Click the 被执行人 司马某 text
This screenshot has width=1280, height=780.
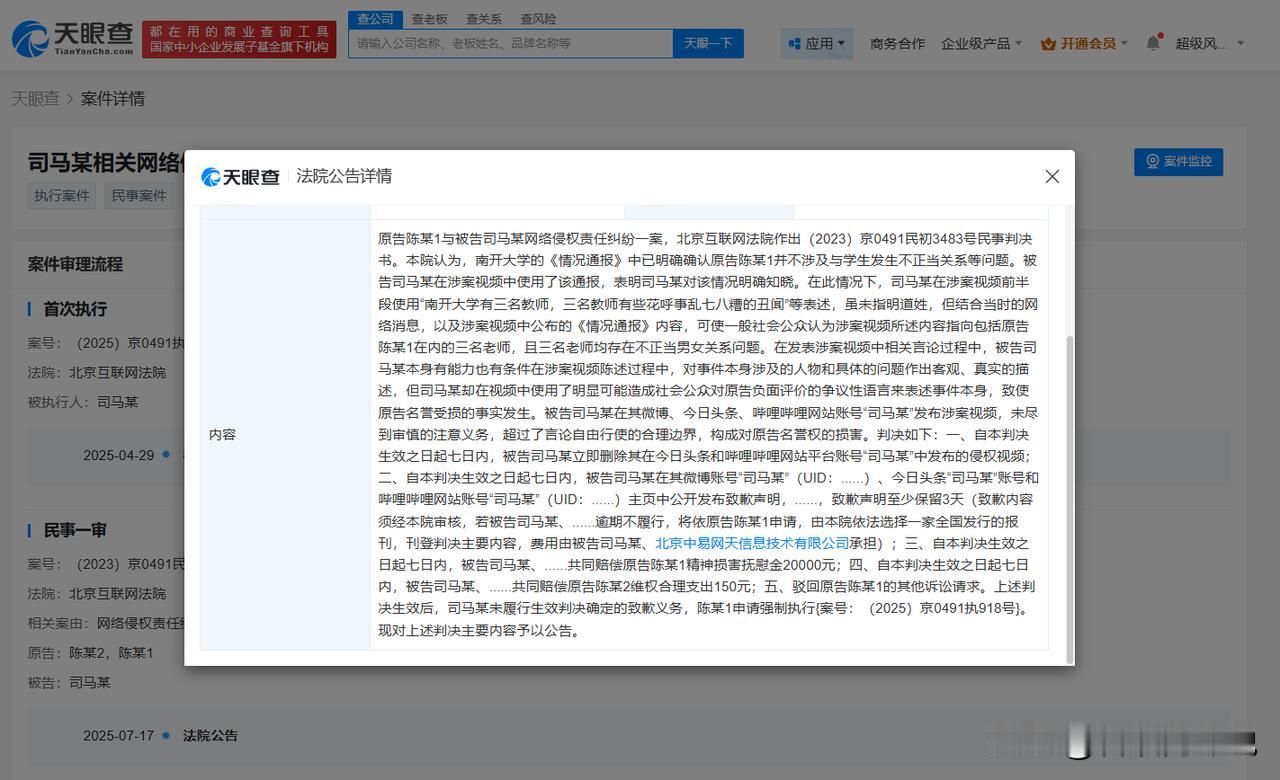pyautogui.click(x=83, y=402)
